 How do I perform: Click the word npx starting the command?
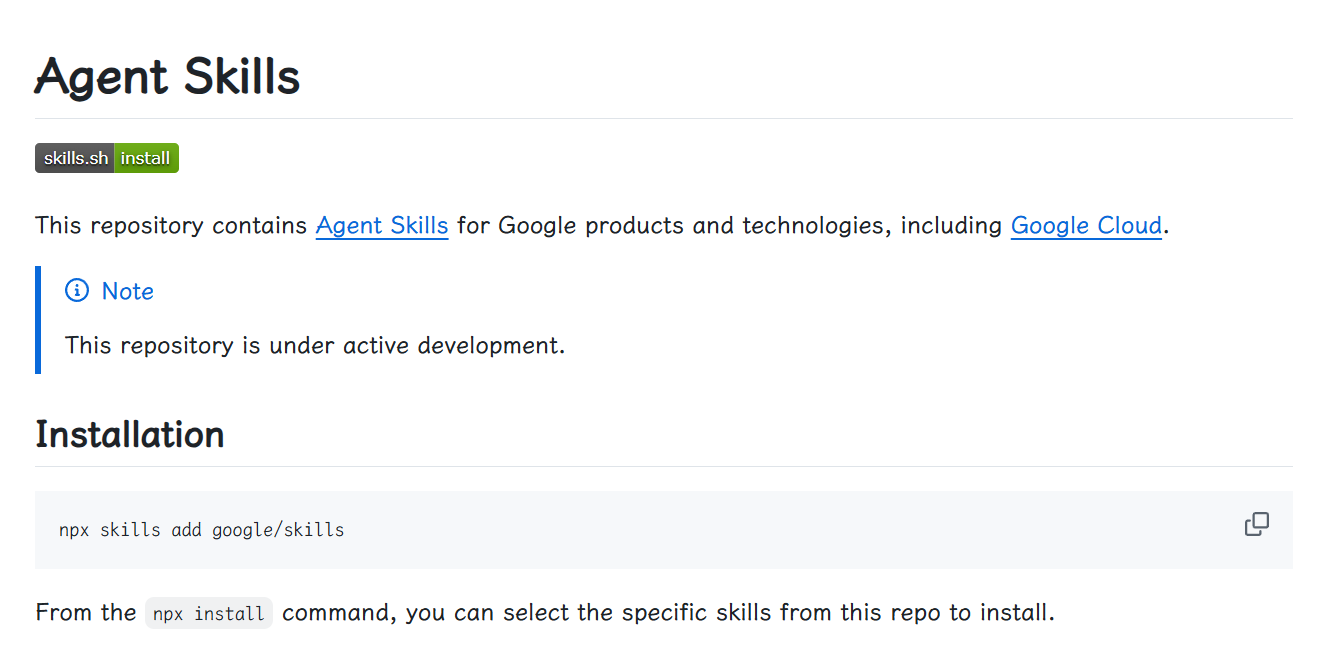74,530
